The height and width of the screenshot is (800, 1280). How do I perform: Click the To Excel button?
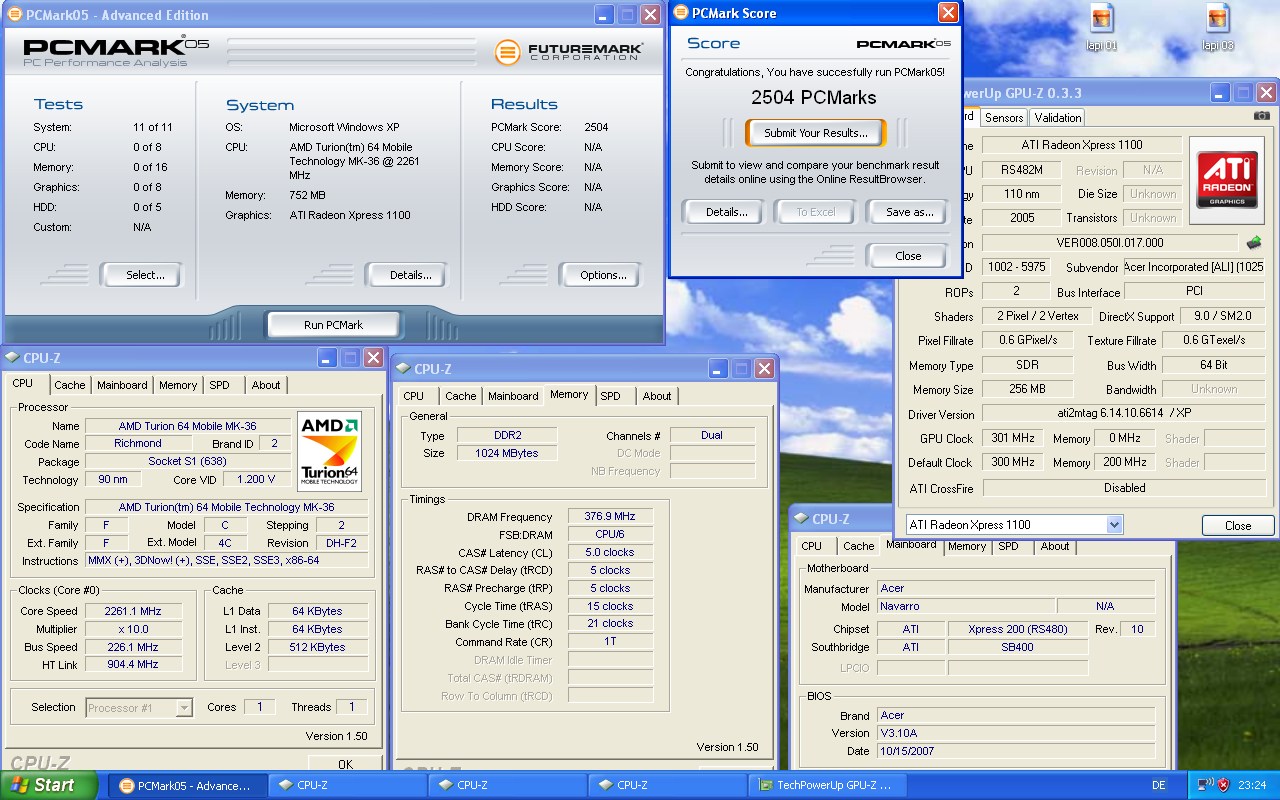click(815, 212)
